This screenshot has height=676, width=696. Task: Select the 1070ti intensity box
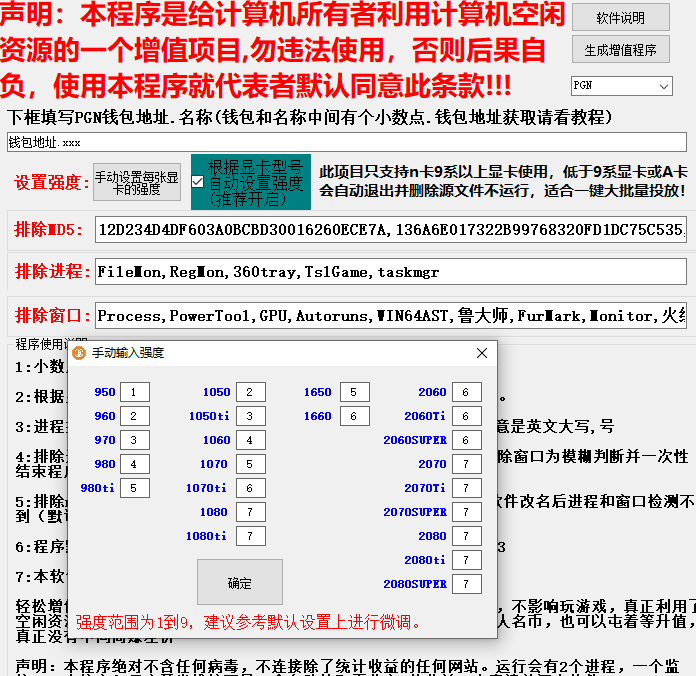click(251, 488)
